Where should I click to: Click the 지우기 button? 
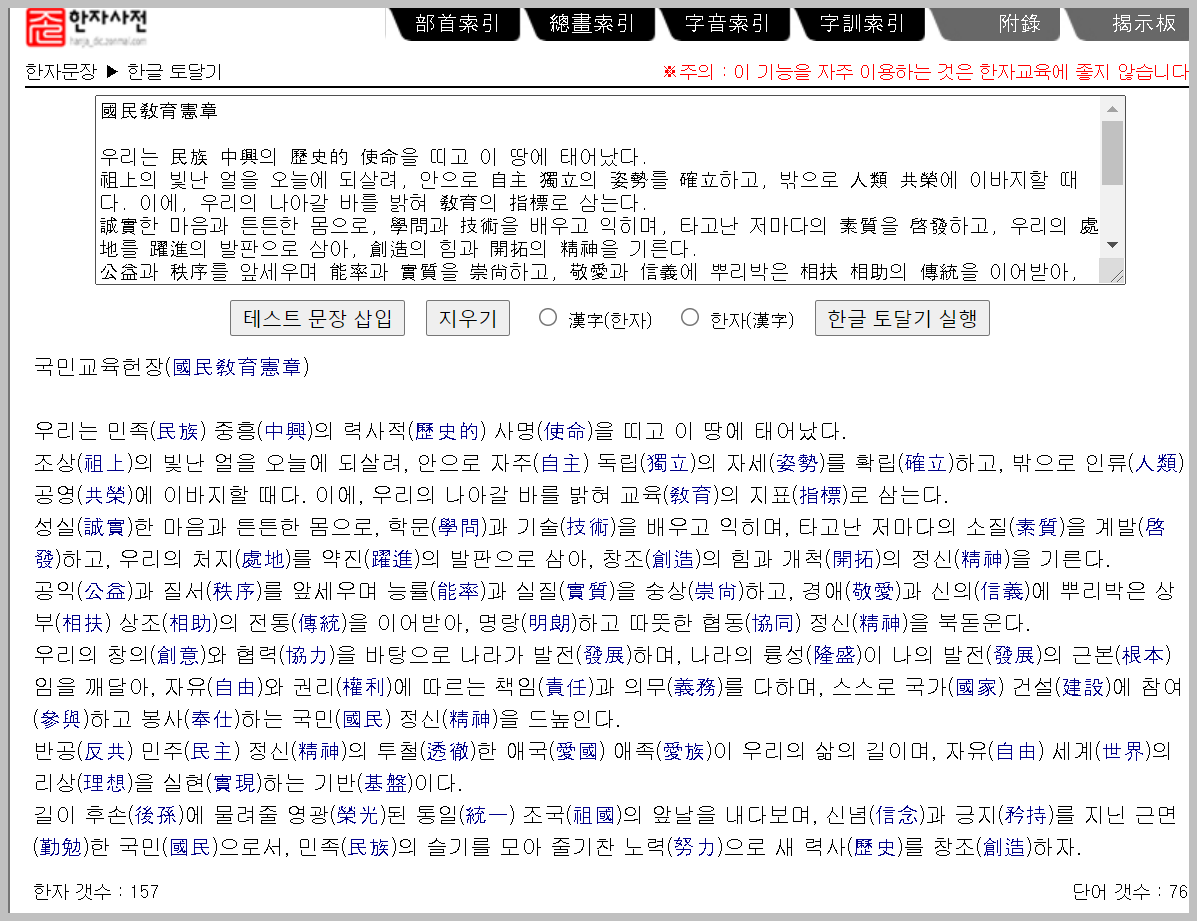point(468,318)
